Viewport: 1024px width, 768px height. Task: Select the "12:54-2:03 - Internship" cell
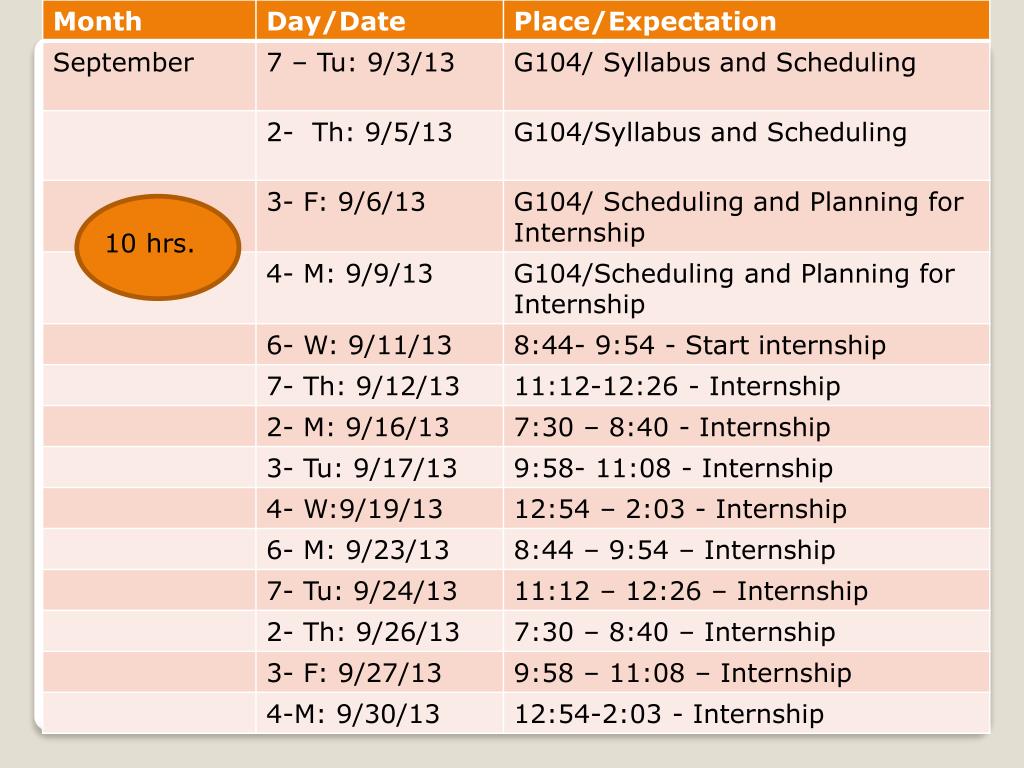click(x=669, y=715)
